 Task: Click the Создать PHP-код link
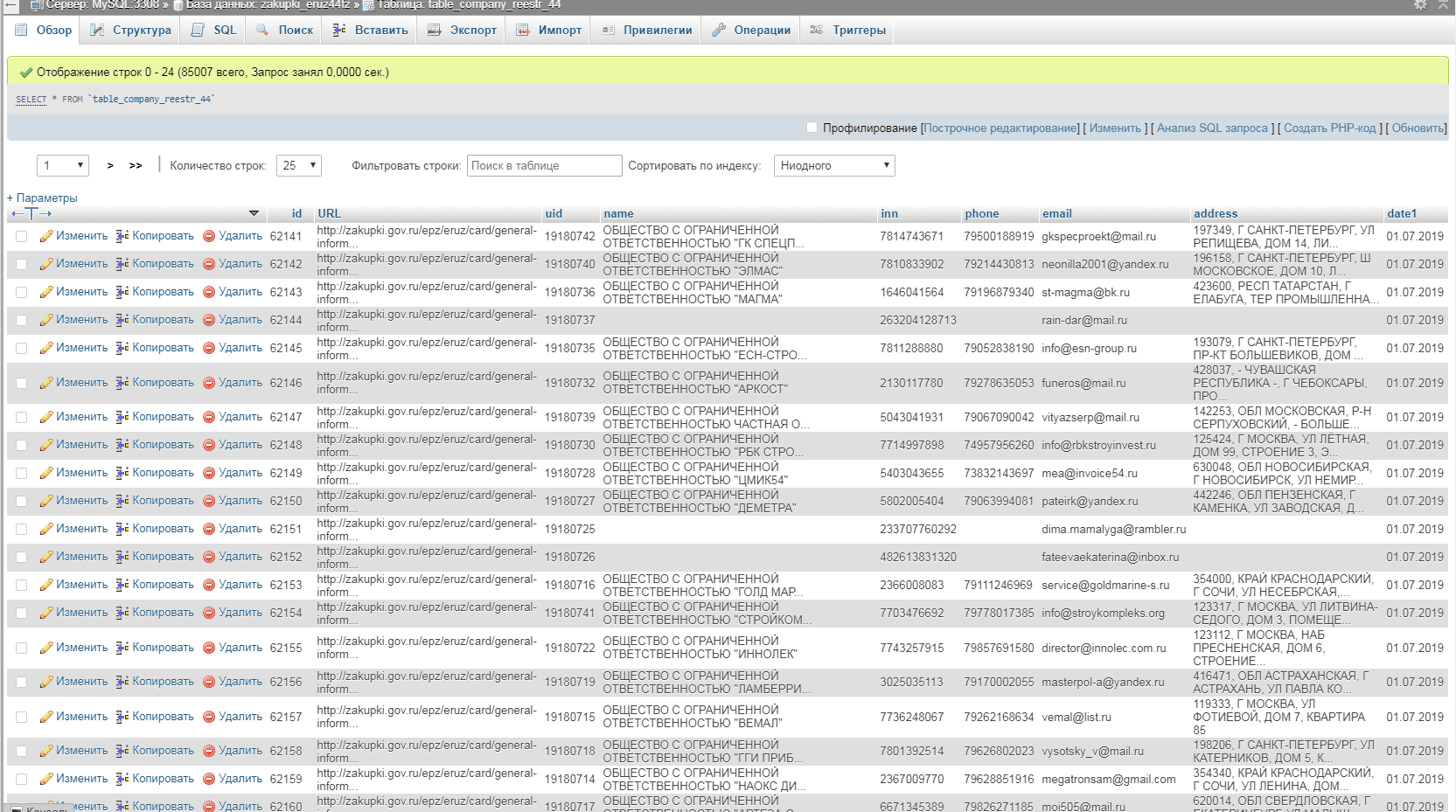point(1329,128)
